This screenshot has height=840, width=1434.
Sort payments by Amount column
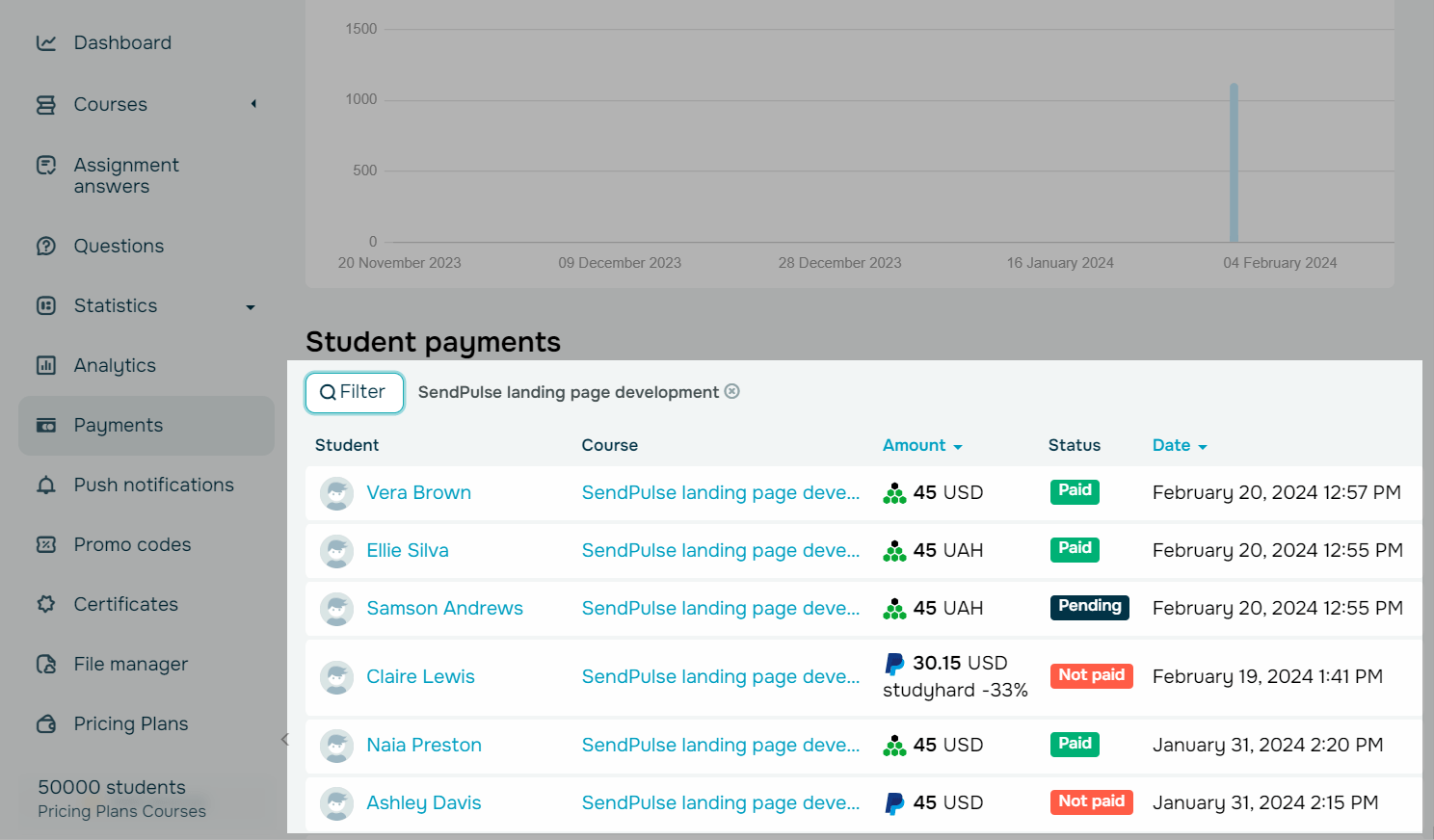pyautogui.click(x=921, y=445)
